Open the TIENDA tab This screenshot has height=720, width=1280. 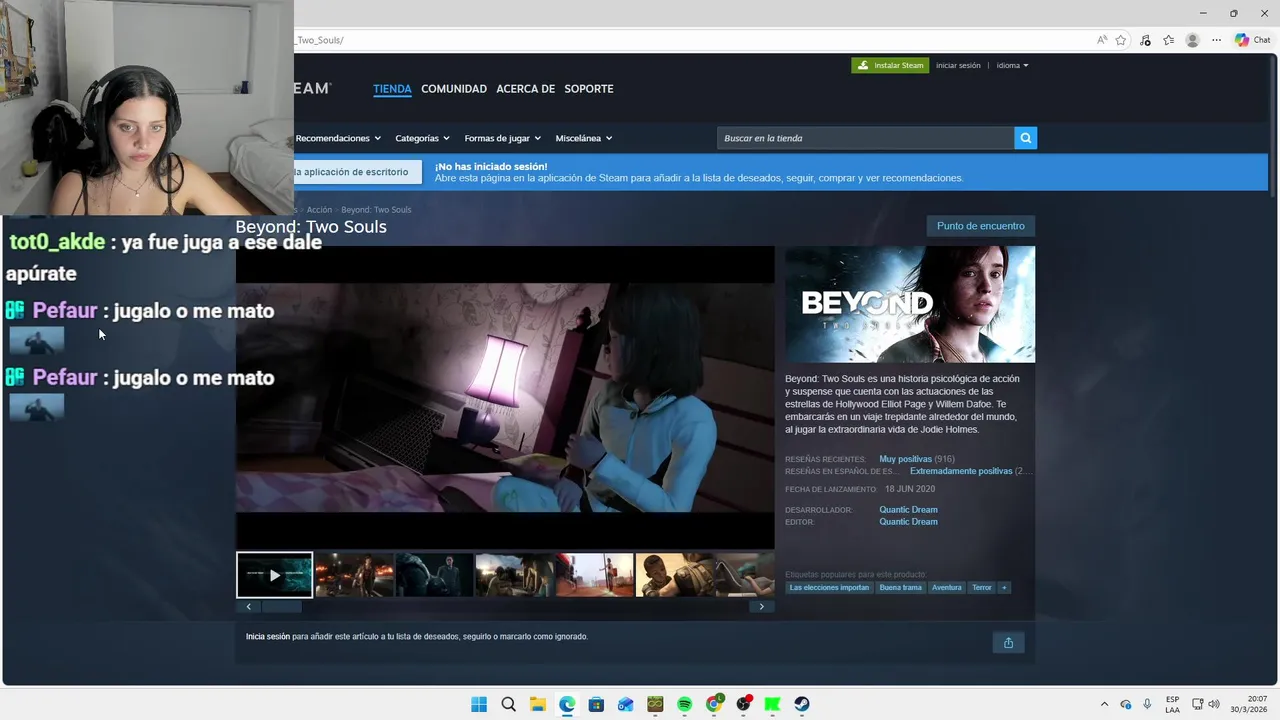392,89
